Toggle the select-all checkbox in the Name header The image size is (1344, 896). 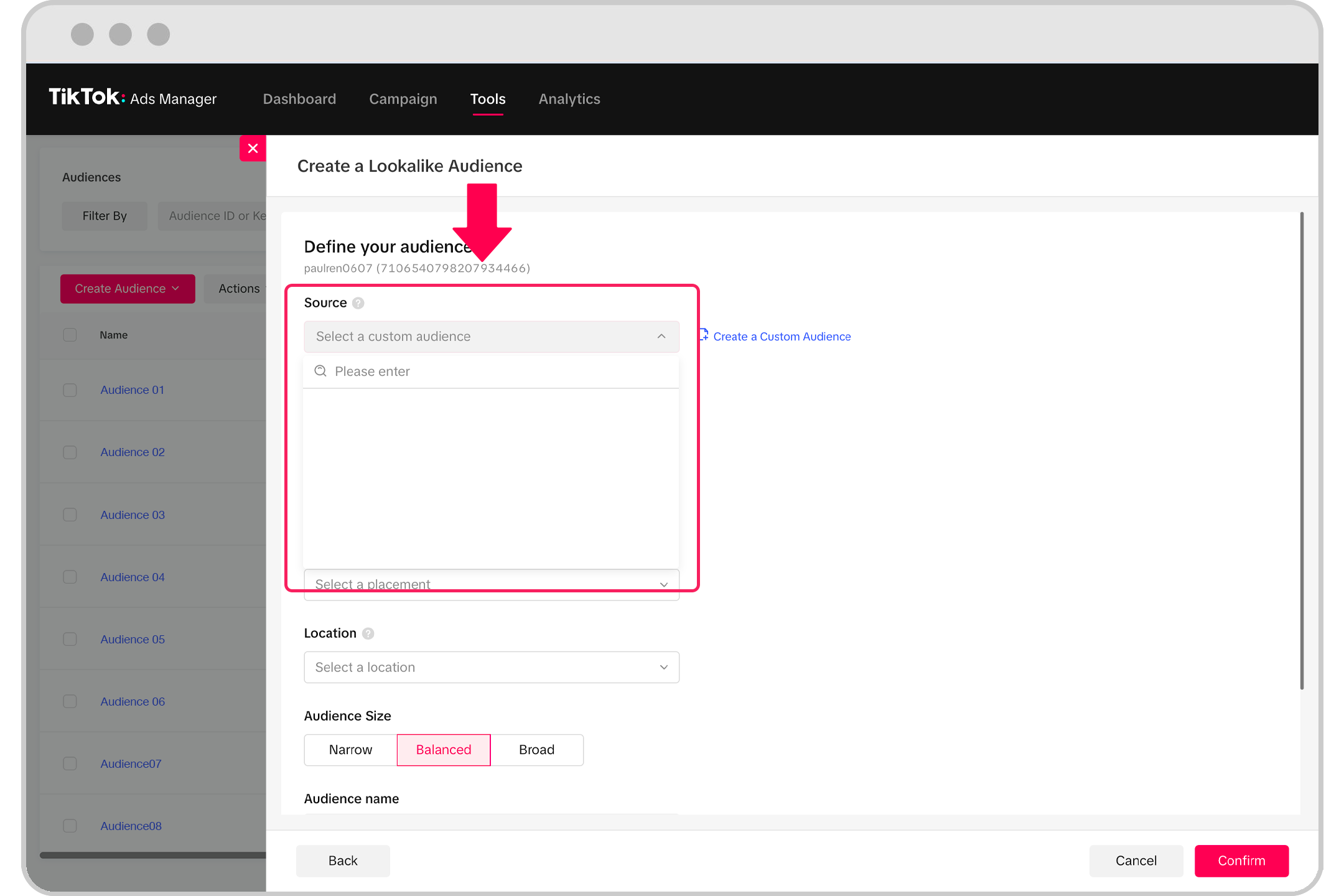tap(70, 335)
